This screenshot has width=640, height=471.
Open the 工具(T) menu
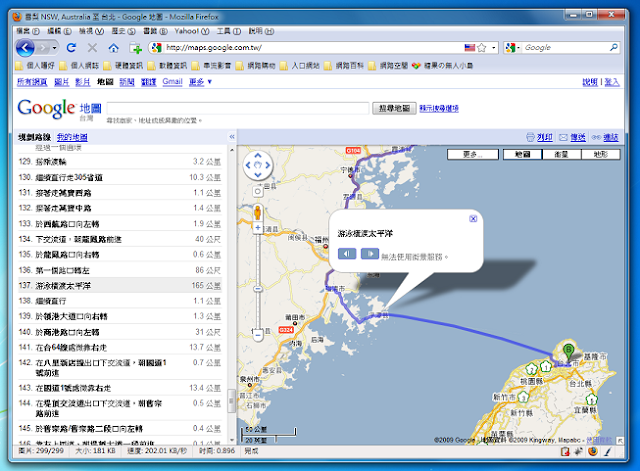click(x=229, y=31)
